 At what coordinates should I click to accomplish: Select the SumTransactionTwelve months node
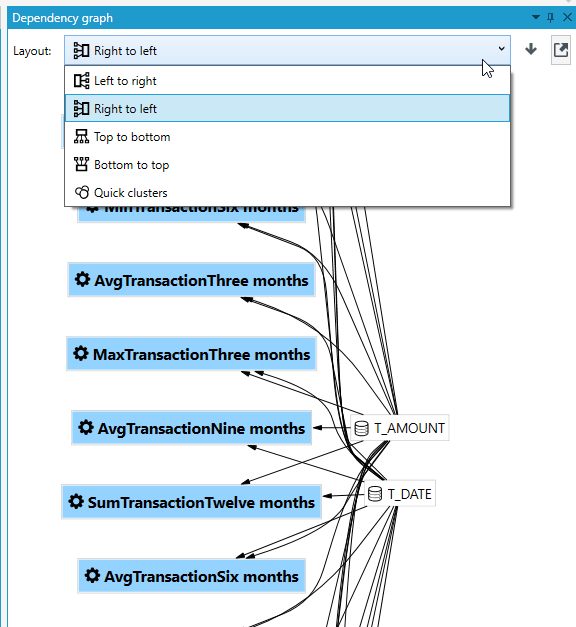click(192, 502)
